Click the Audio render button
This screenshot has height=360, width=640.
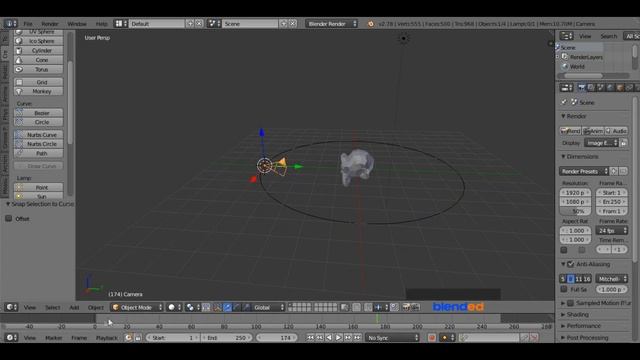click(x=616, y=131)
